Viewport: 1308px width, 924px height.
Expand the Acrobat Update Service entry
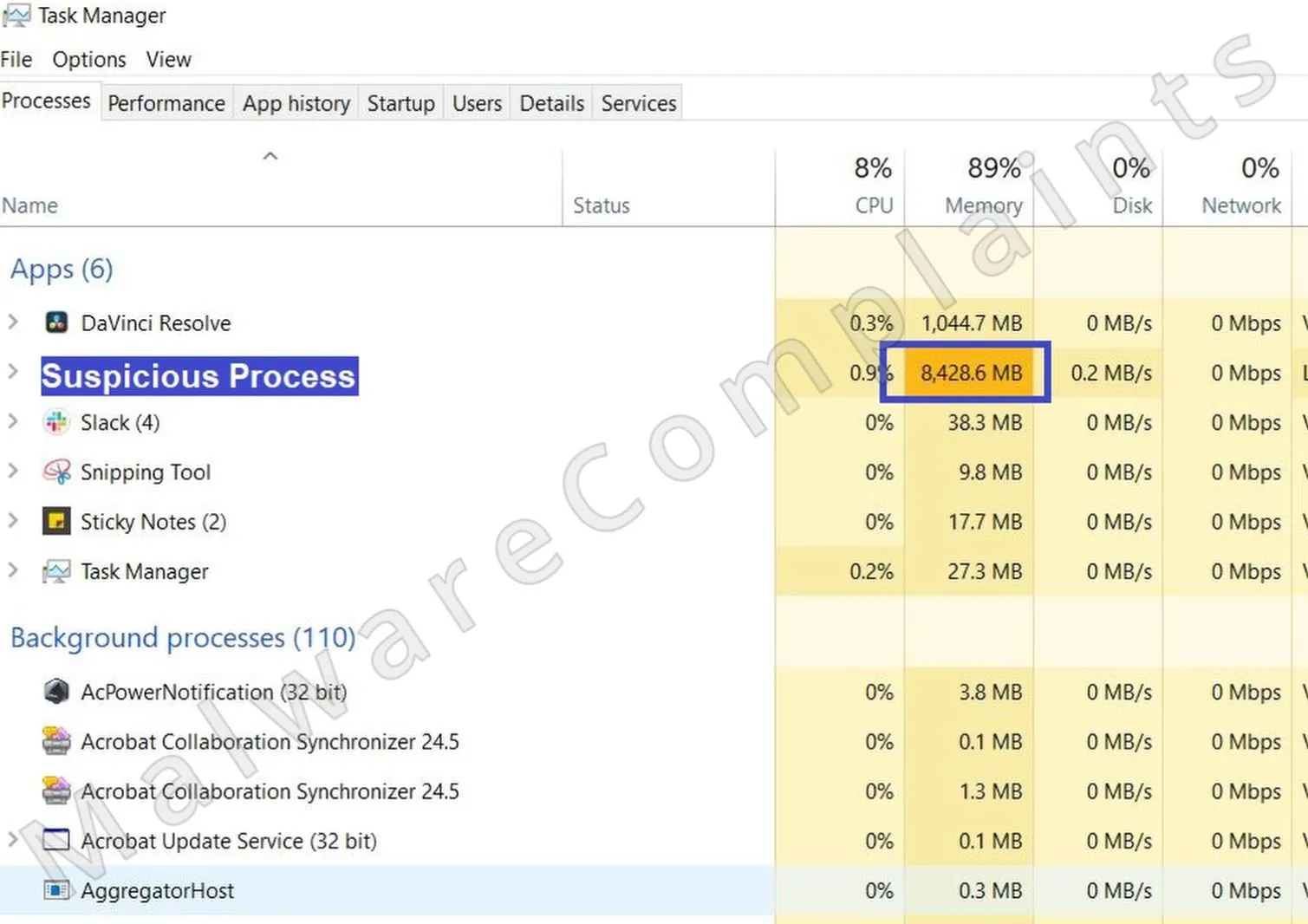[x=13, y=840]
